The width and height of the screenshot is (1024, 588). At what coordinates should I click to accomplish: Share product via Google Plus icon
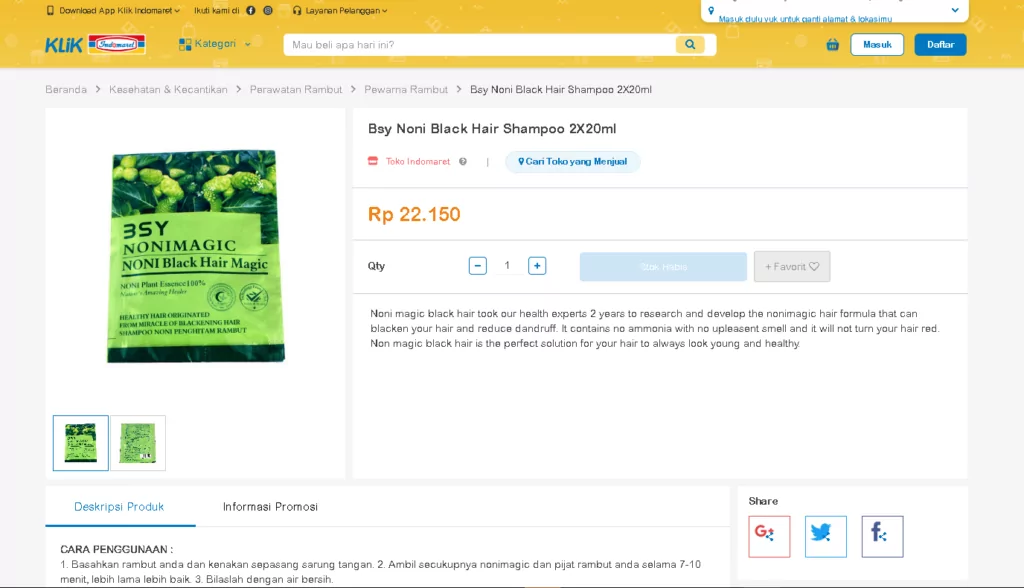769,536
